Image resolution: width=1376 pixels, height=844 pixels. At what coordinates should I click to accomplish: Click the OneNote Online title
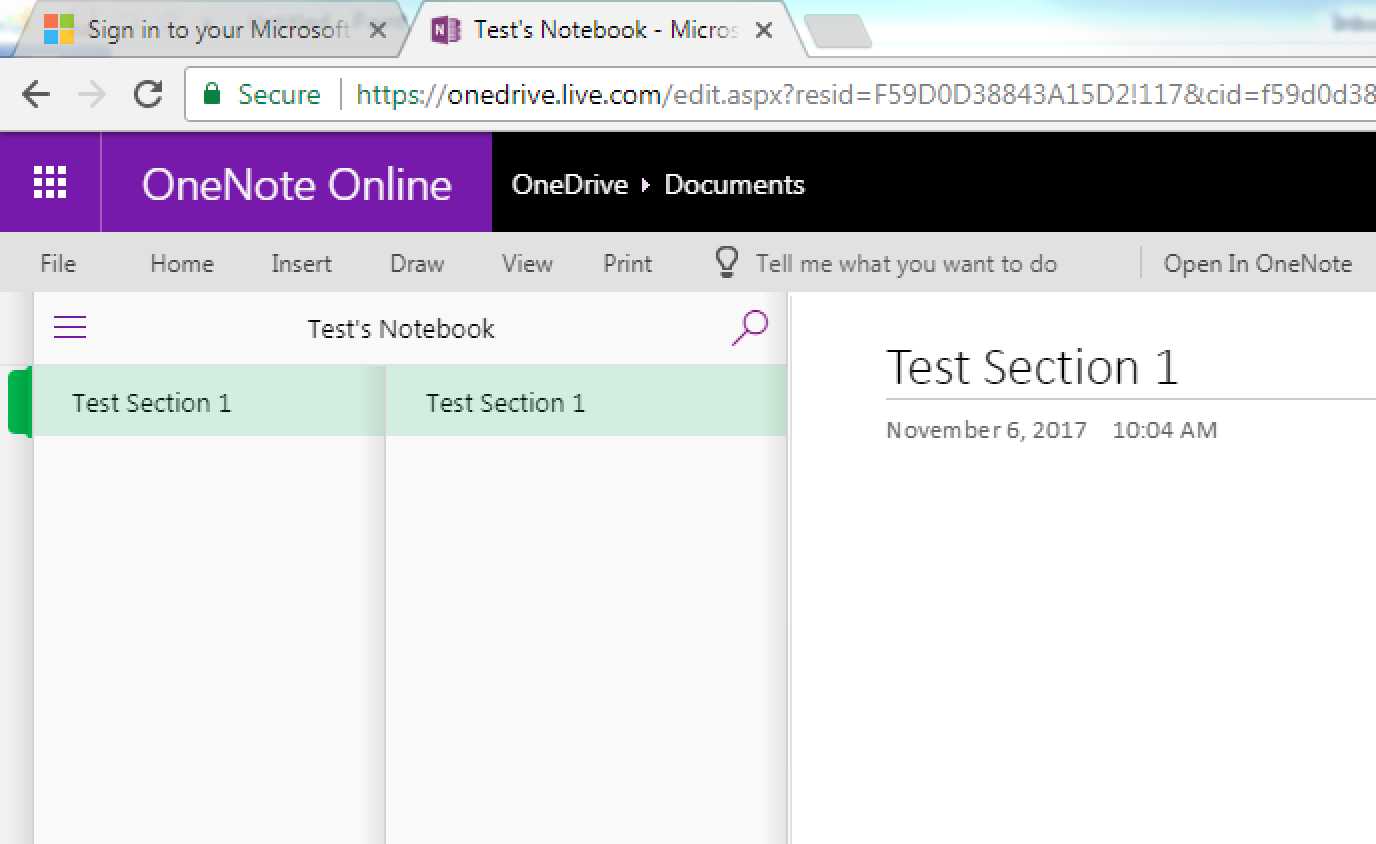coord(297,184)
